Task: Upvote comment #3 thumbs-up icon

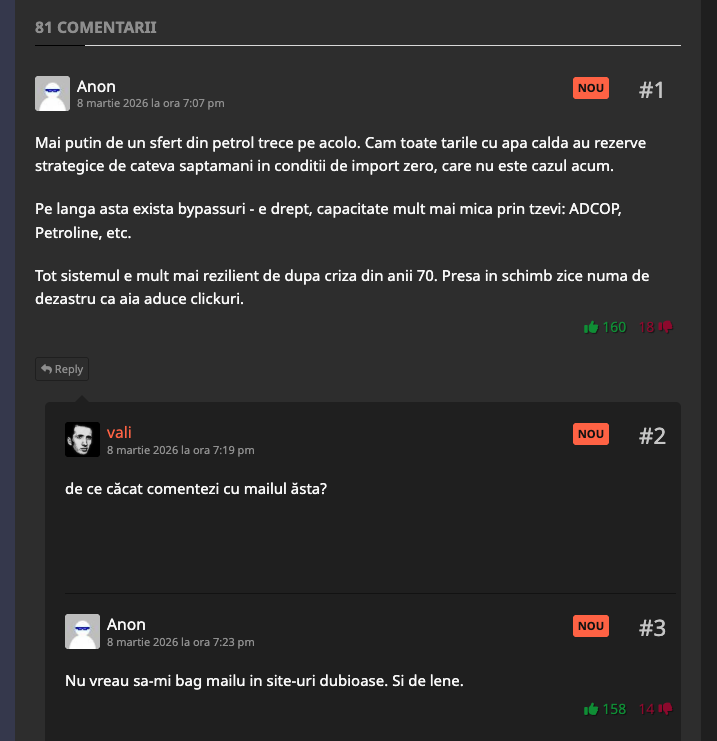Action: coord(591,709)
